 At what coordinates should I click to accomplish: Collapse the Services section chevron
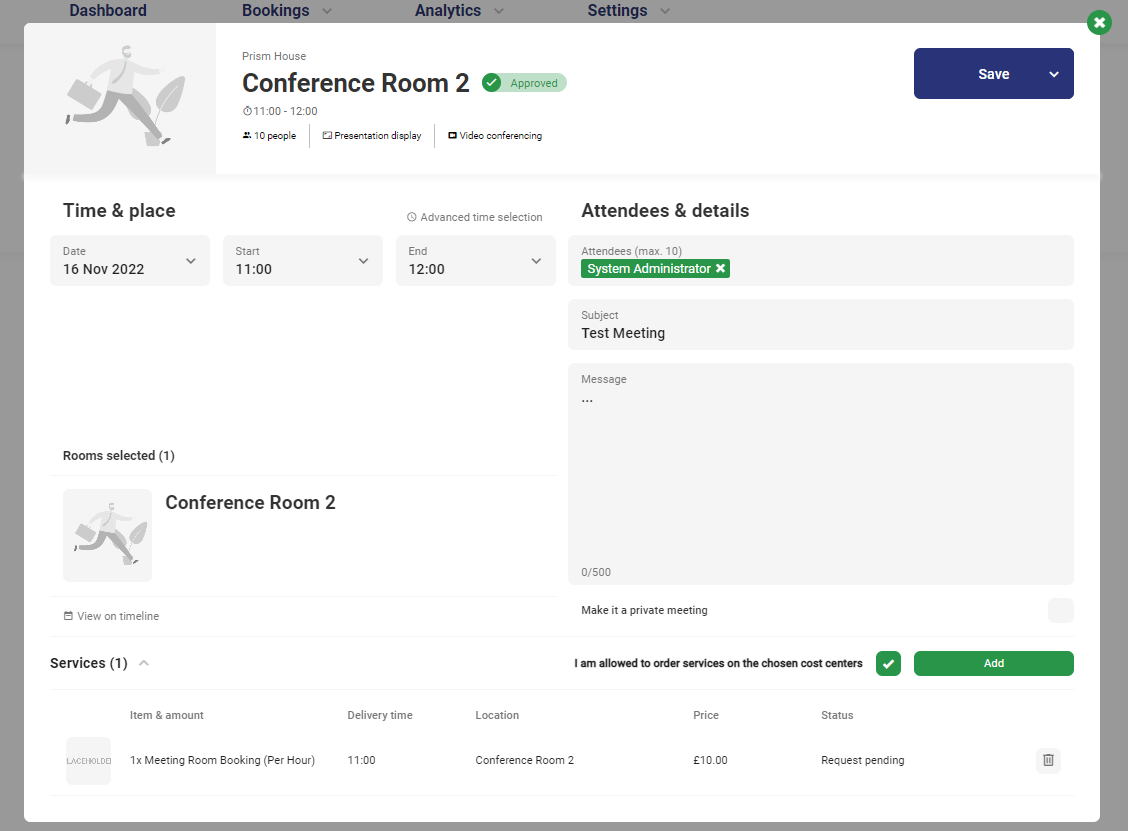[144, 663]
